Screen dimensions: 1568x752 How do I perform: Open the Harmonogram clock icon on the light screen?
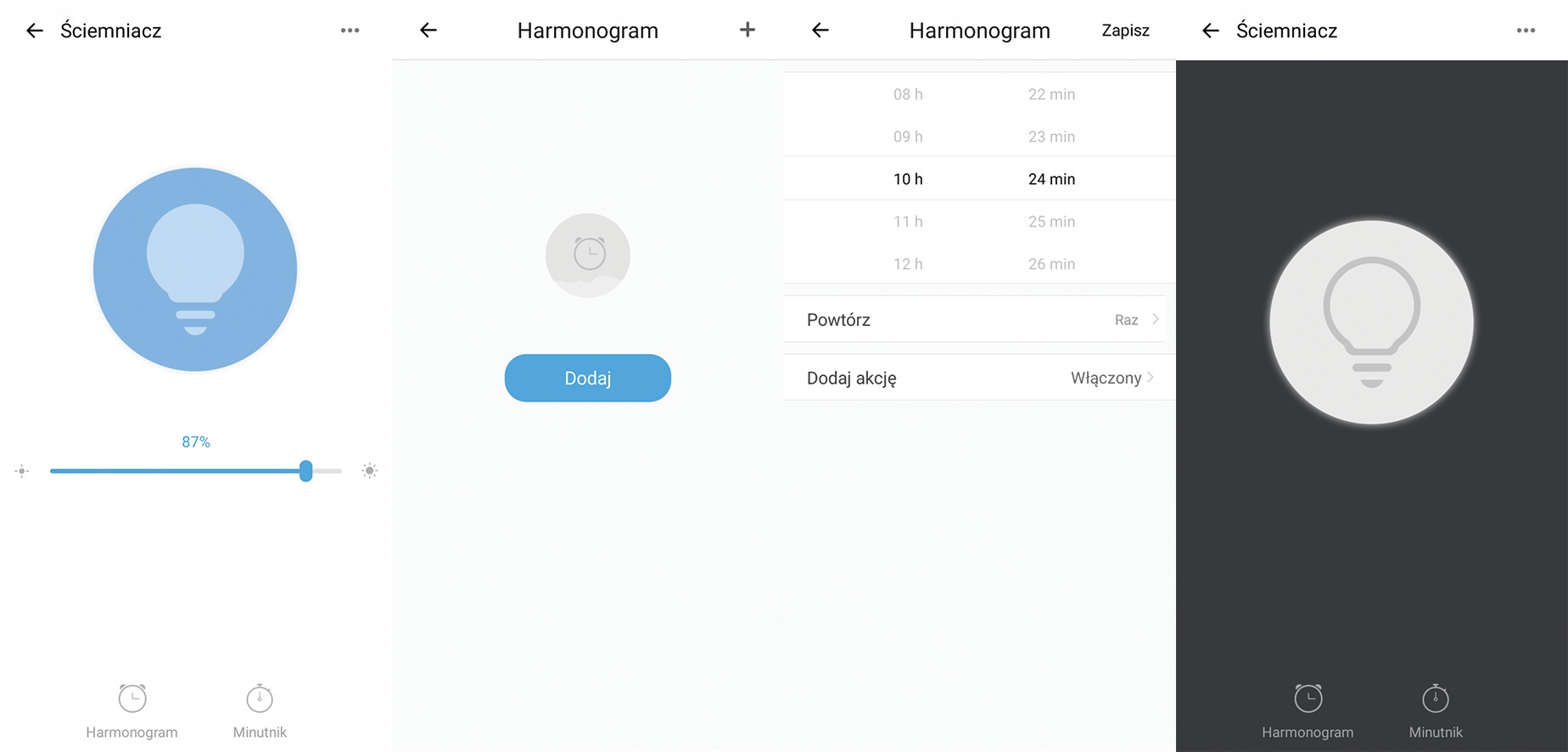(132, 699)
